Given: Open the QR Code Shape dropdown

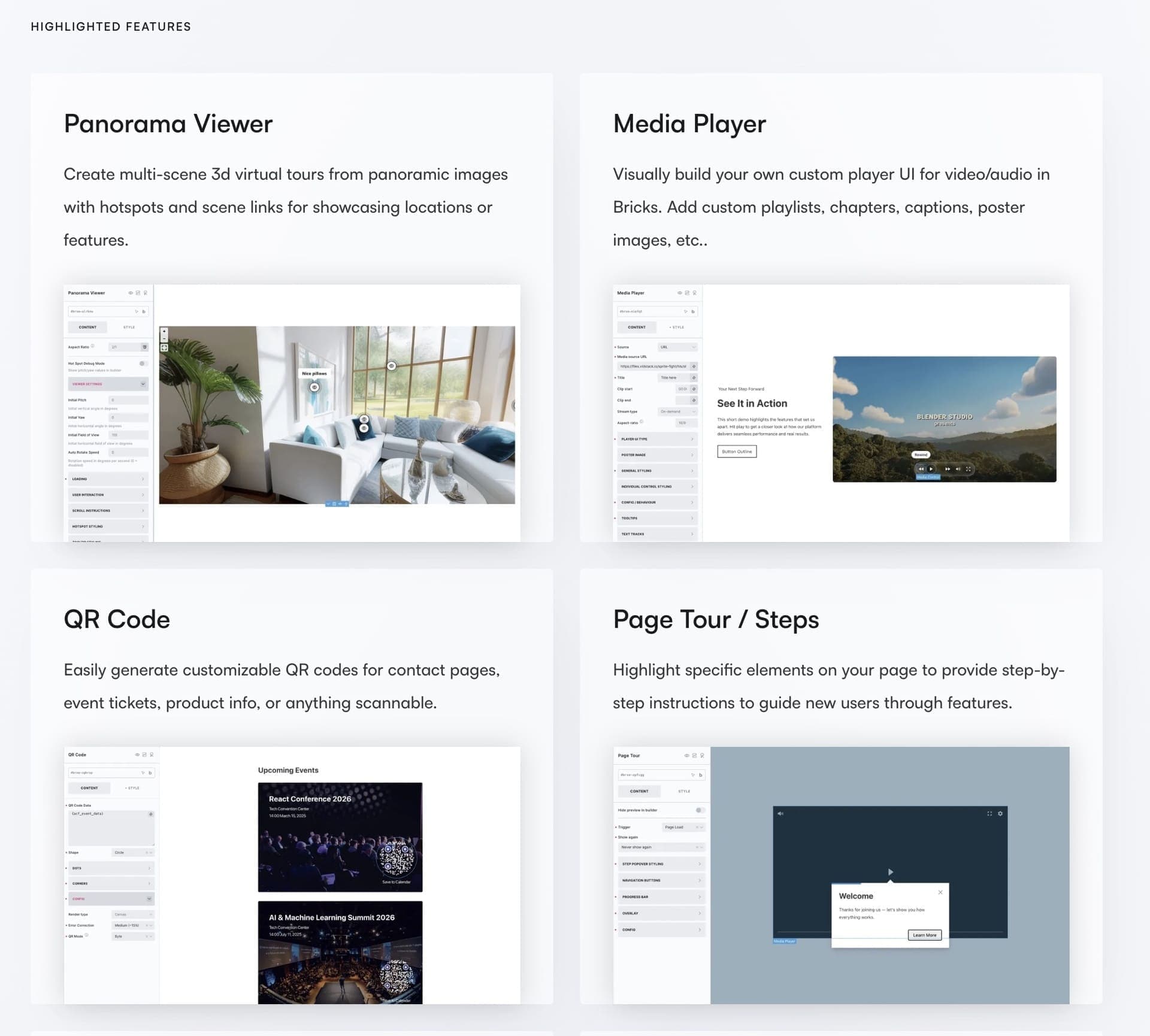Looking at the screenshot, I should click(x=133, y=852).
